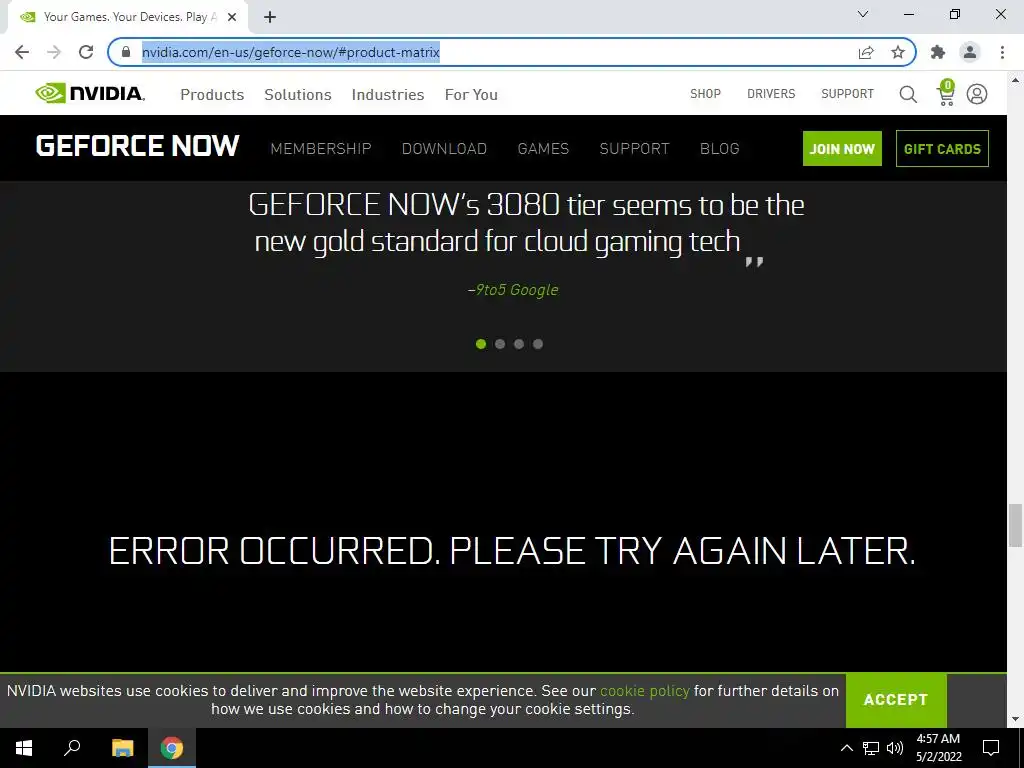Close the GeForce NOW tab

[232, 17]
